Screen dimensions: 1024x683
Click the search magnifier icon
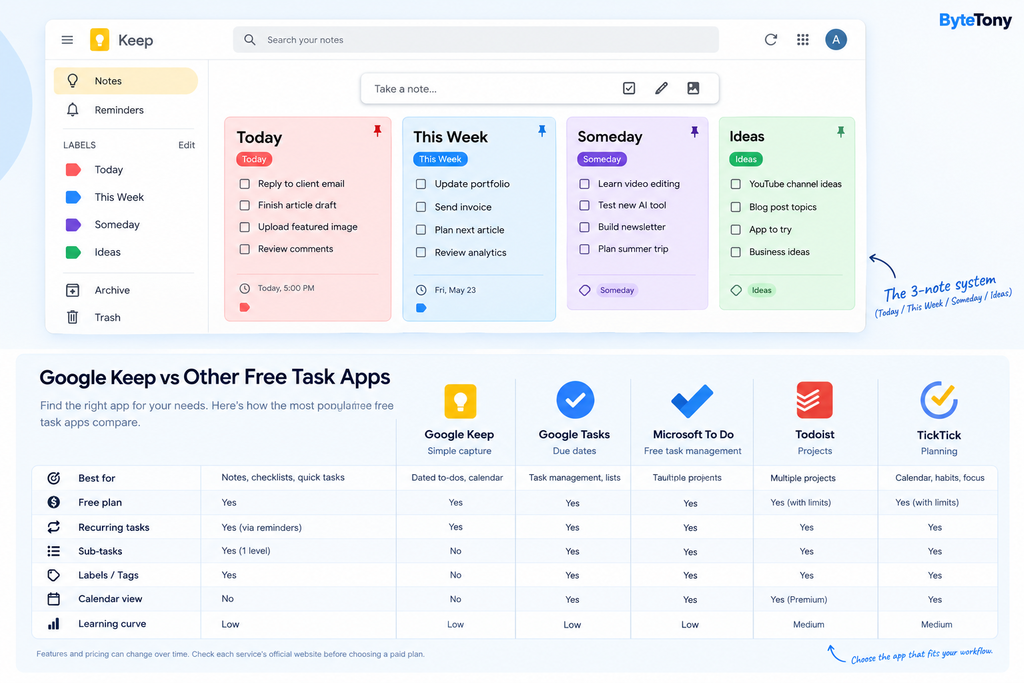[249, 40]
